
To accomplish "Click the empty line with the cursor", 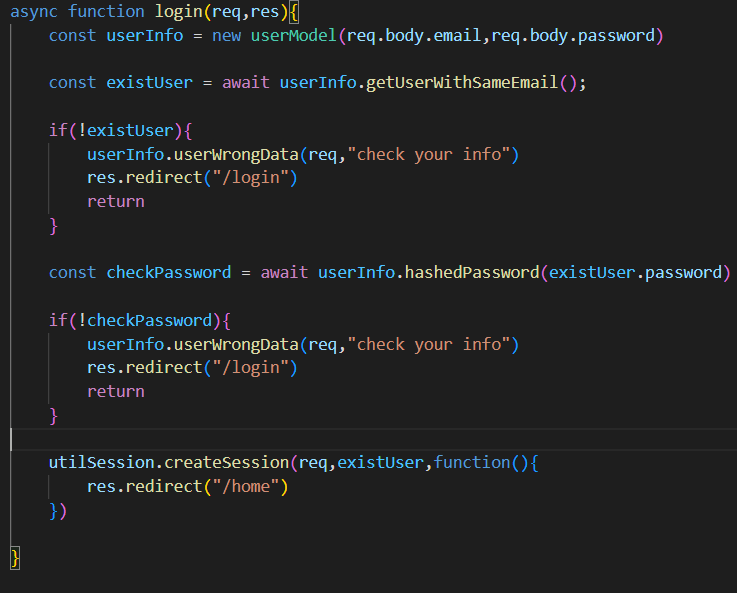I will [374, 439].
